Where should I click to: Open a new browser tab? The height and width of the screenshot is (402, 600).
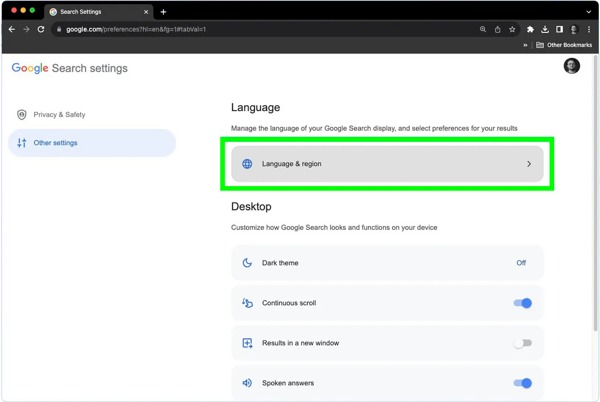pyautogui.click(x=164, y=12)
